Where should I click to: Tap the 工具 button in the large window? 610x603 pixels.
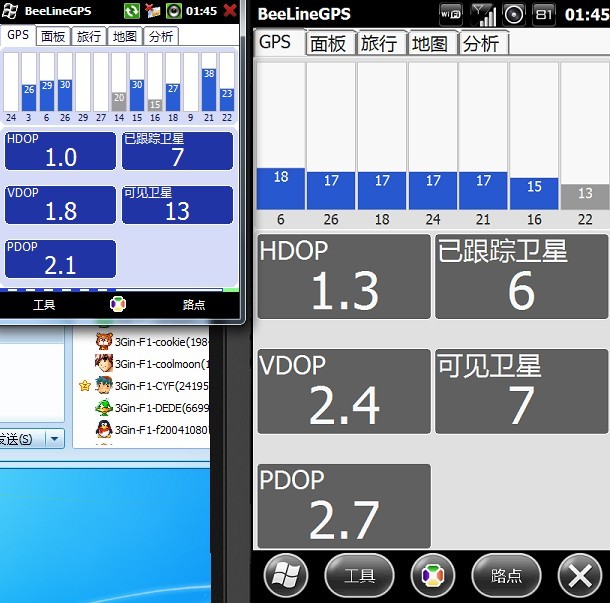(x=359, y=575)
